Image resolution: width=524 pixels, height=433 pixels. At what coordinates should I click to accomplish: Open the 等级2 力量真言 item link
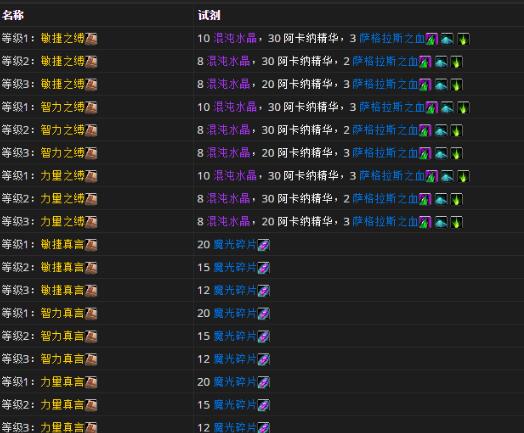62,405
